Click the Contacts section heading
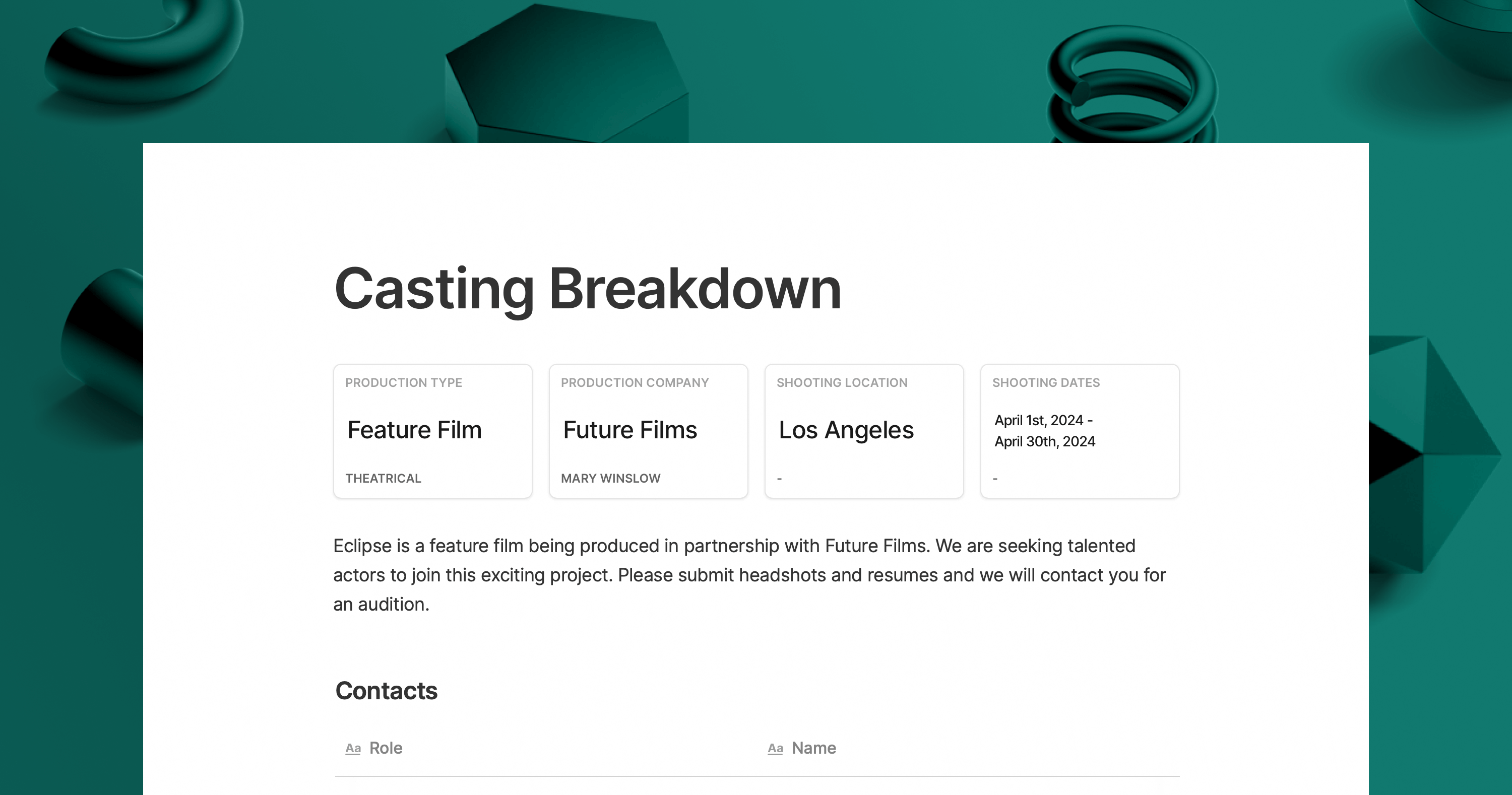Image resolution: width=1512 pixels, height=795 pixels. [386, 691]
